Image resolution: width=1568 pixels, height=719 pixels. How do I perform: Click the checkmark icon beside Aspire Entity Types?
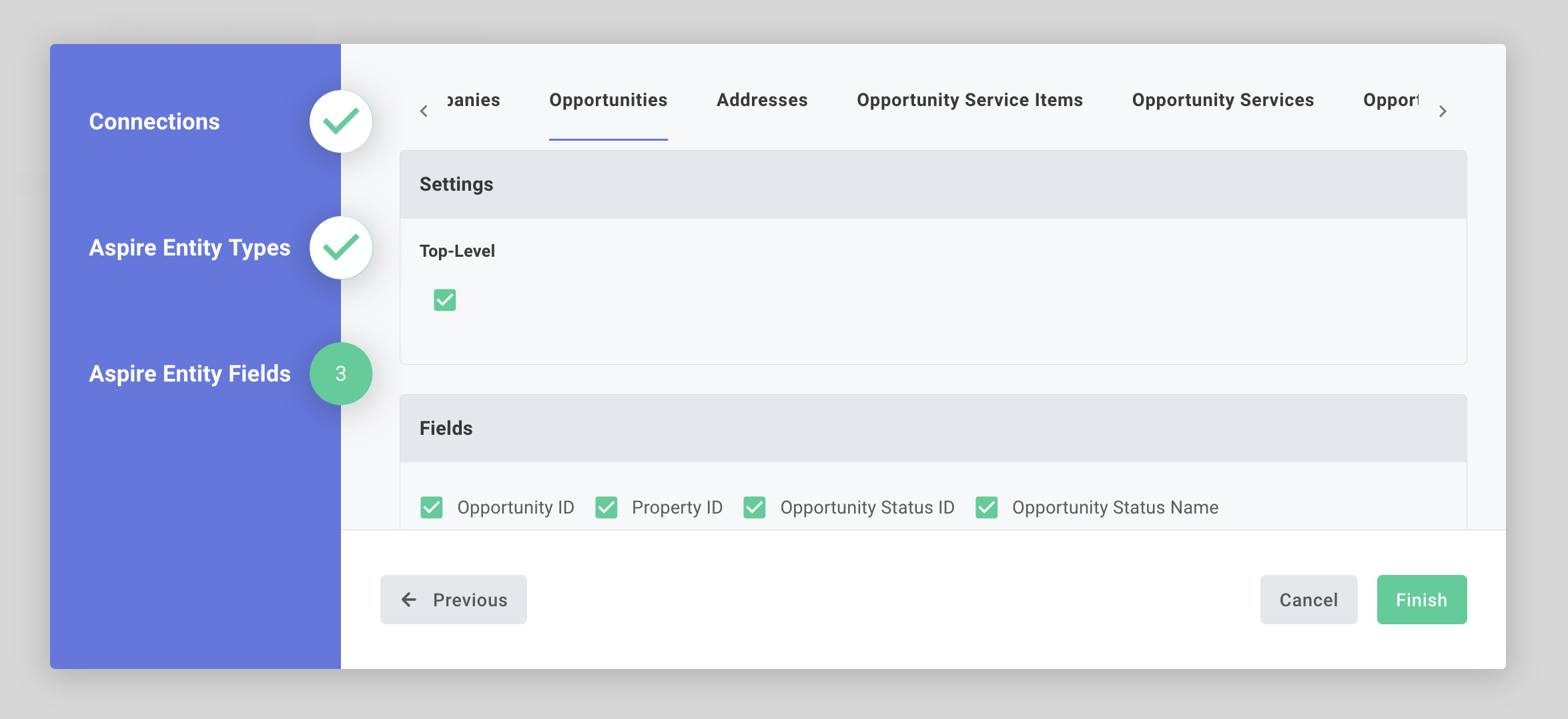(x=341, y=247)
